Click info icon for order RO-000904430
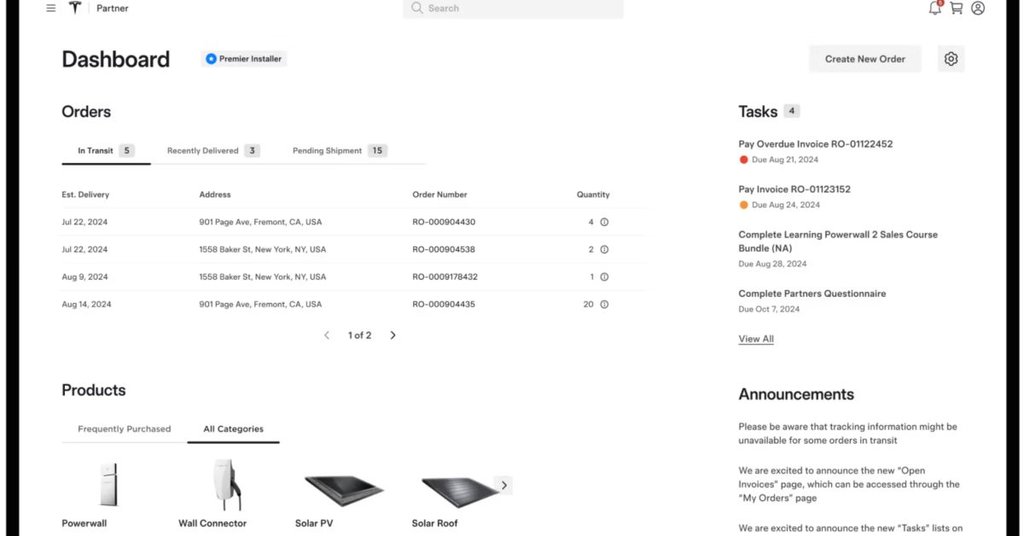Image resolution: width=1024 pixels, height=536 pixels. click(604, 222)
